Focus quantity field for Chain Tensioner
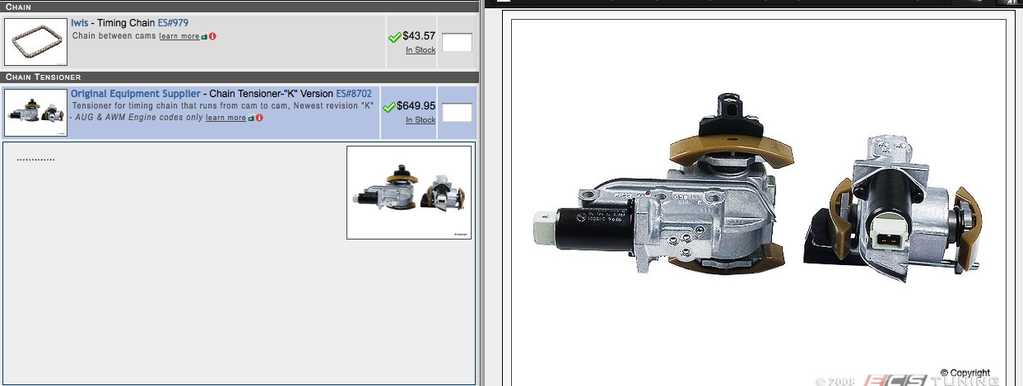 point(457,112)
